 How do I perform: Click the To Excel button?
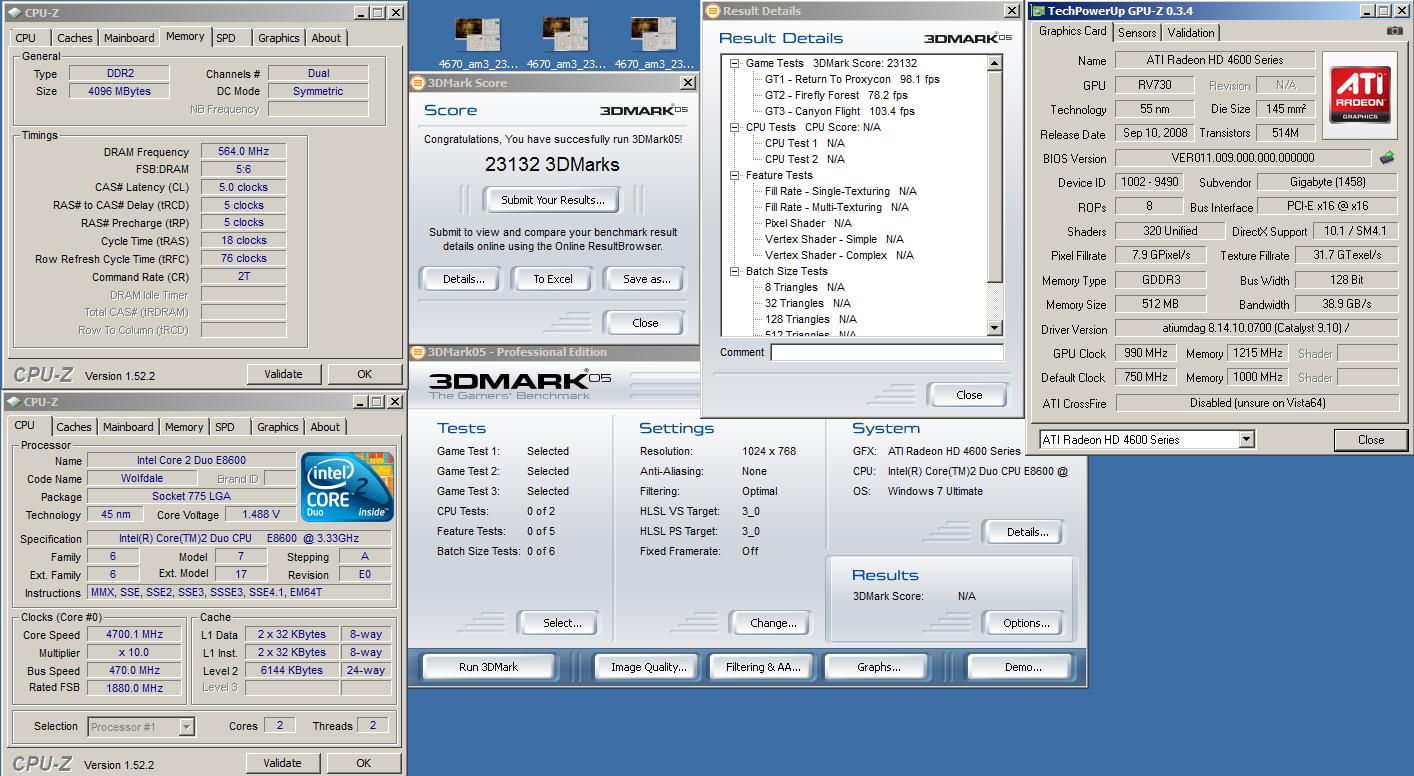[x=553, y=279]
